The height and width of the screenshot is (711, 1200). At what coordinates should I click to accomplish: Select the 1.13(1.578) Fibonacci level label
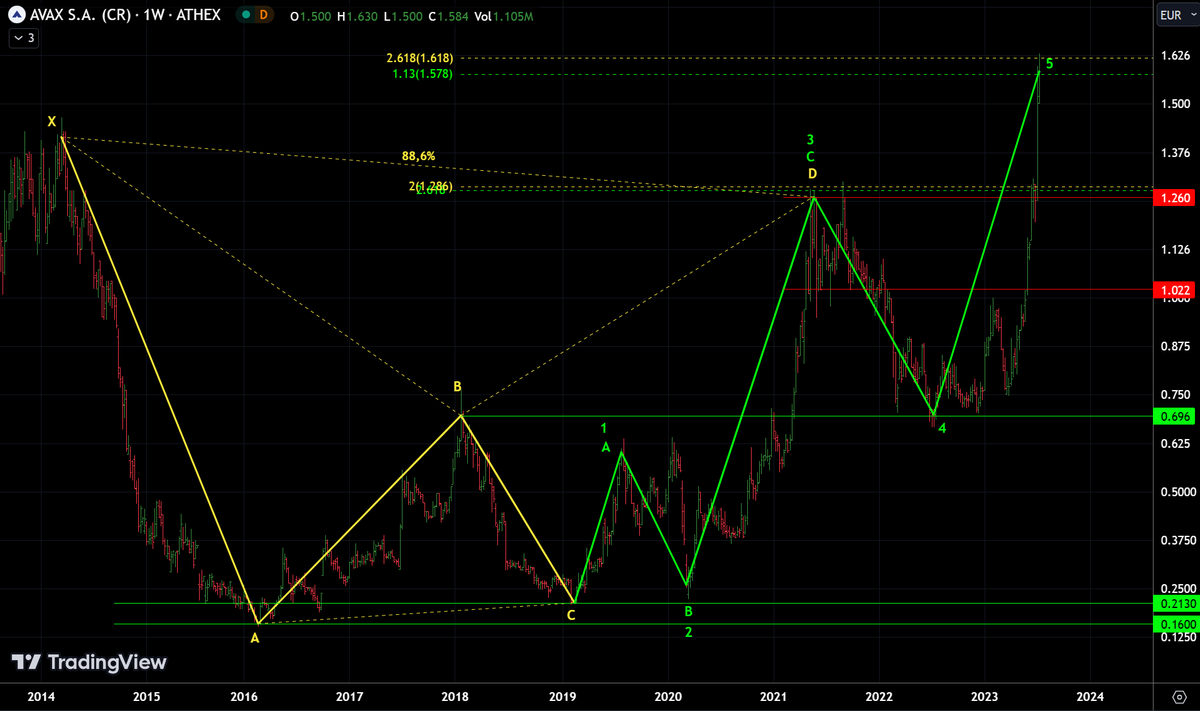tap(423, 74)
